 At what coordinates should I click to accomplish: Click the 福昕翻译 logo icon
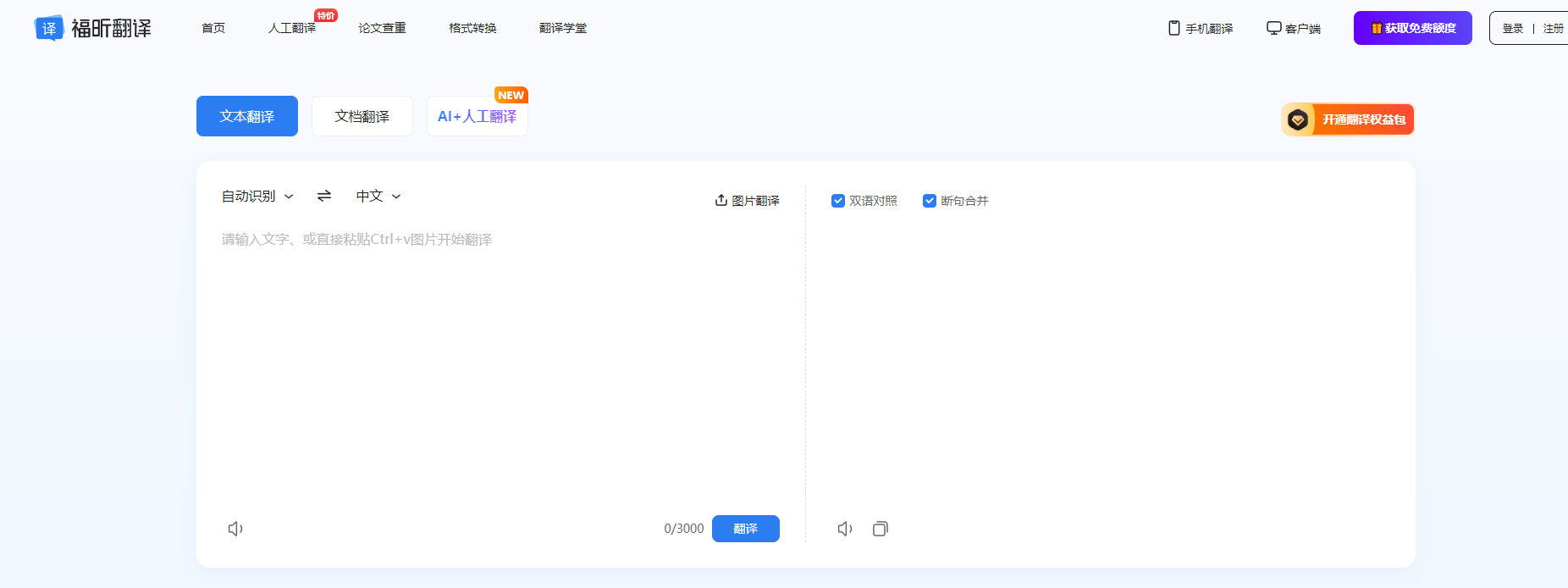(x=49, y=28)
